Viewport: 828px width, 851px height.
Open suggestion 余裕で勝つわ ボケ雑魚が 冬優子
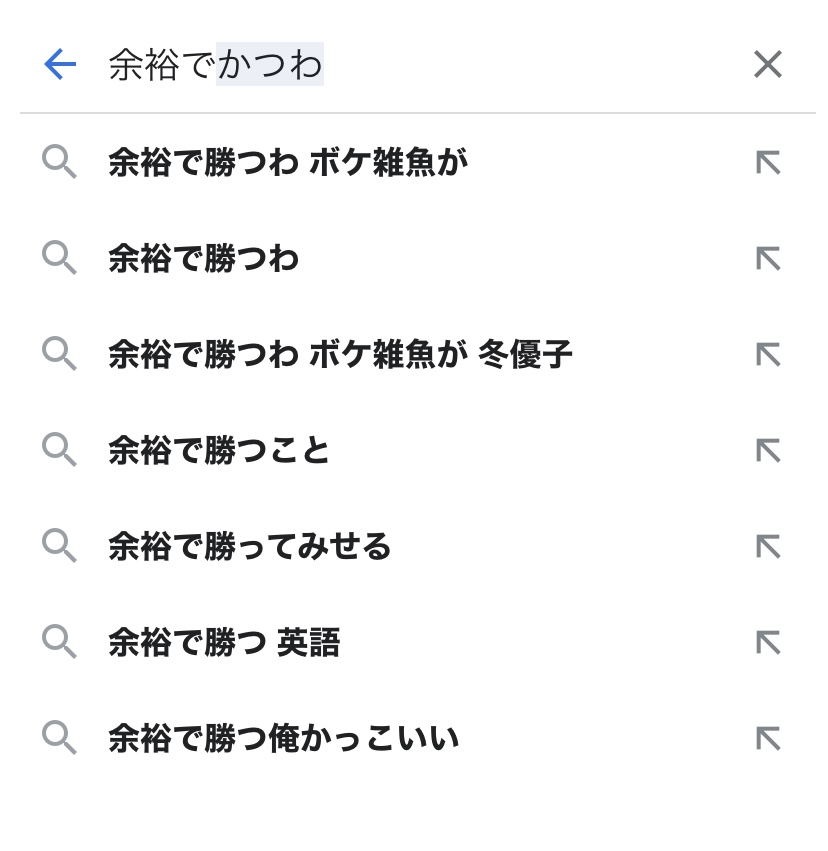340,354
